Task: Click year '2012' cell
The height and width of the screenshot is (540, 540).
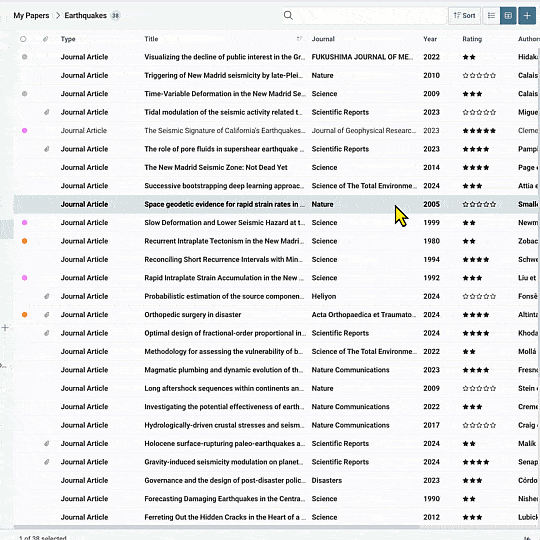Action: (432, 517)
